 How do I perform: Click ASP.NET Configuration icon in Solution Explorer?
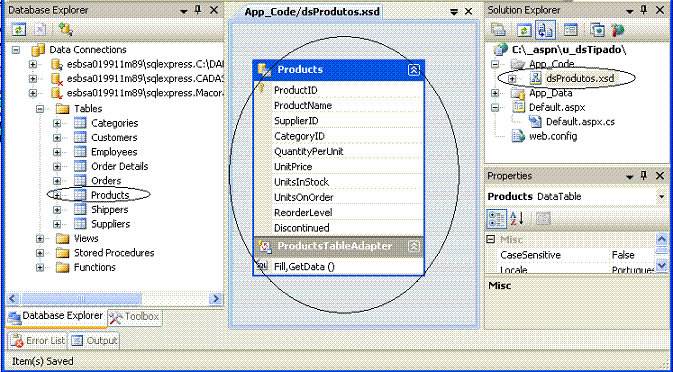click(x=618, y=30)
